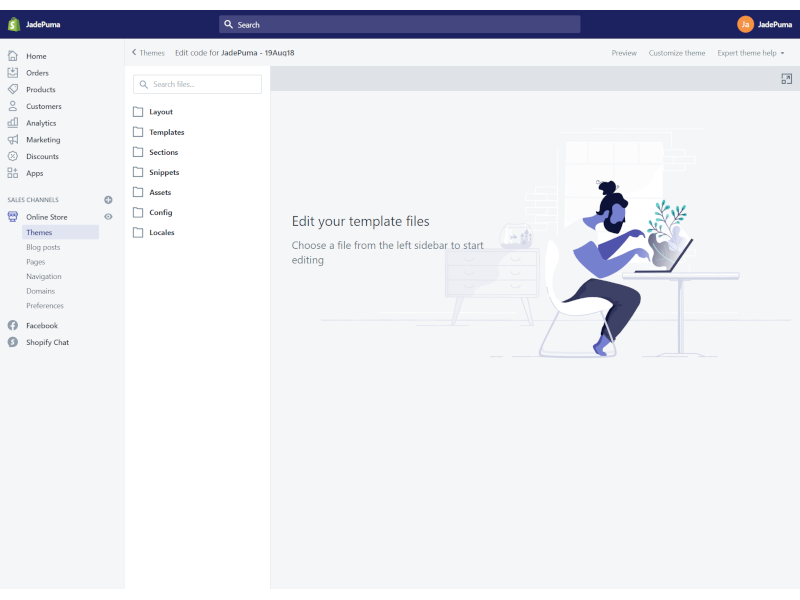Image resolution: width=800 pixels, height=600 pixels.
Task: Open Orders in sidebar
Action: (x=37, y=72)
